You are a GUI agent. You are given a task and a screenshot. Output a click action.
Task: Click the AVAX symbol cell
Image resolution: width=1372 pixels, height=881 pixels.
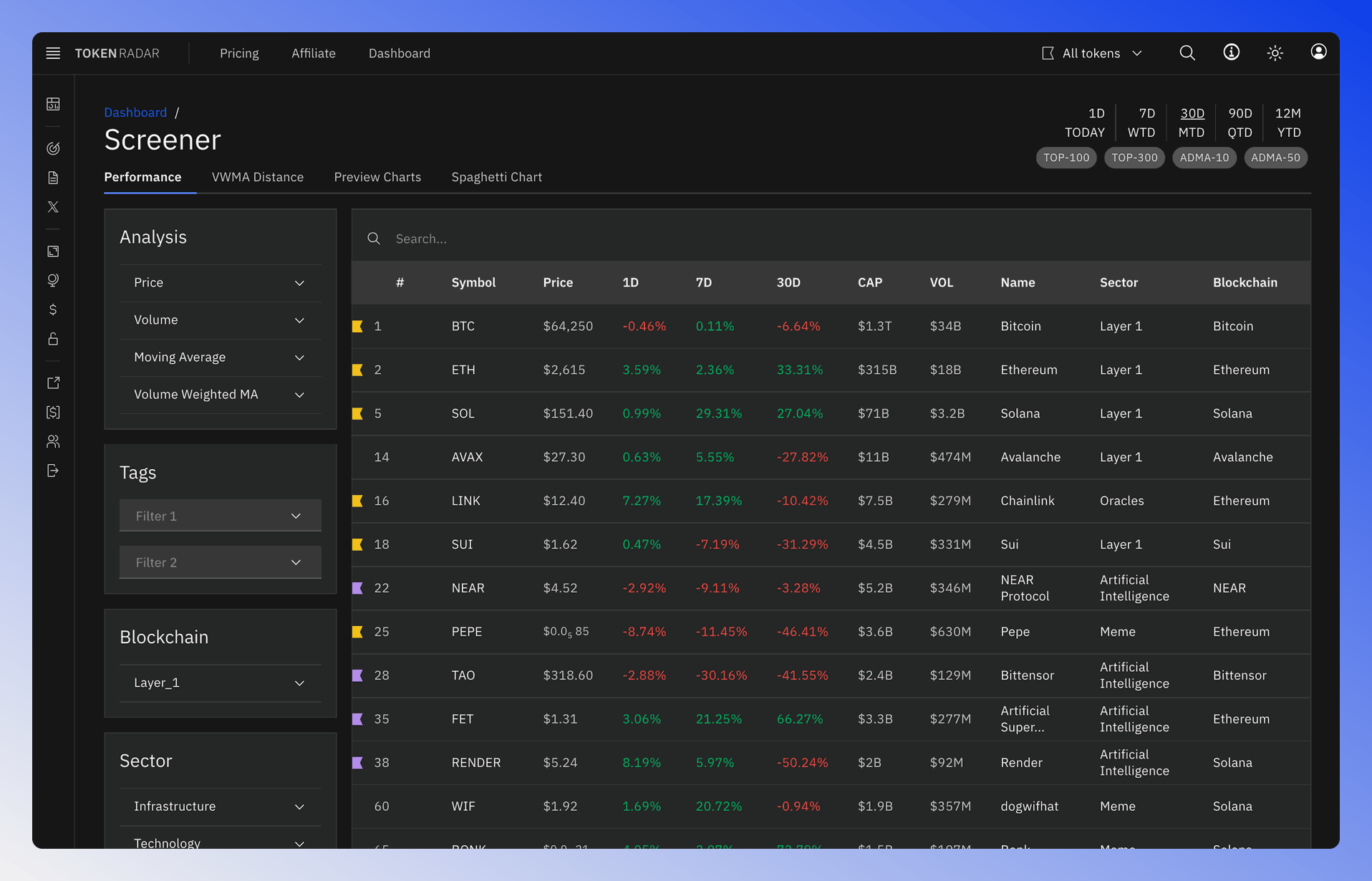(x=467, y=457)
